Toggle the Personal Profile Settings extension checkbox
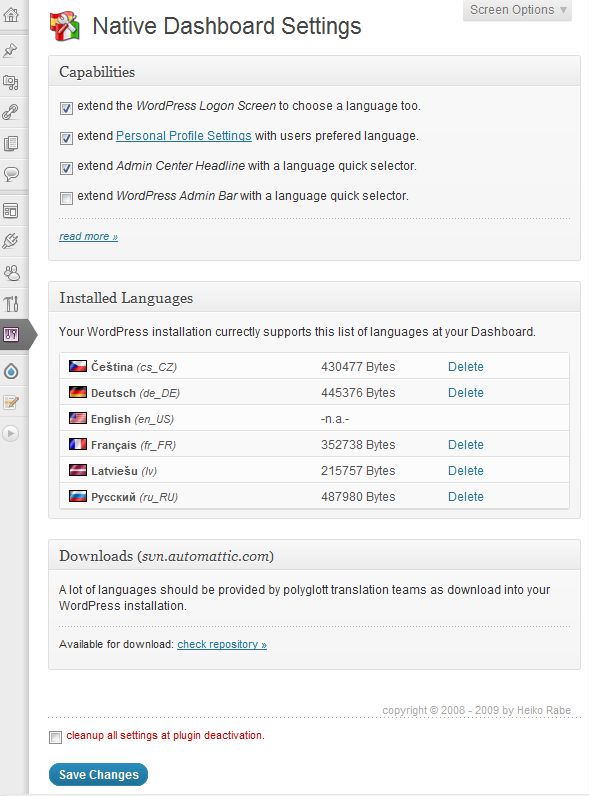 [x=66, y=138]
